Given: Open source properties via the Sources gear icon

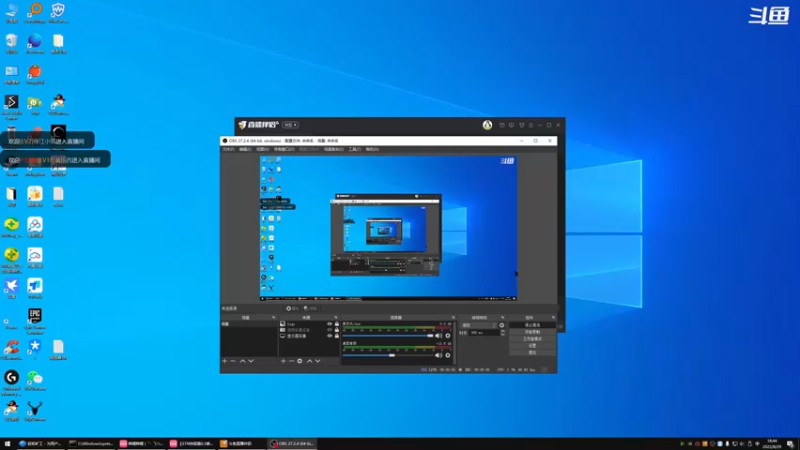Looking at the screenshot, I should point(299,361).
